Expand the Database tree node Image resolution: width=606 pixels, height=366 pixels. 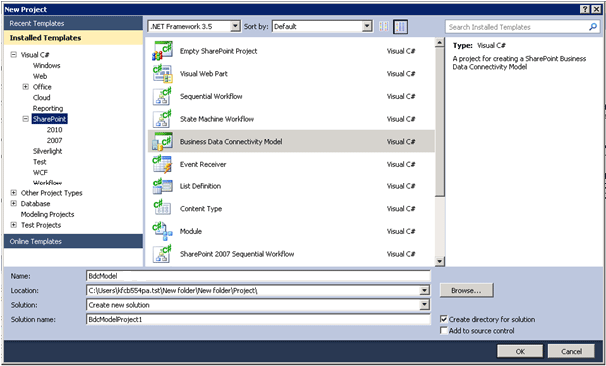(x=14, y=203)
